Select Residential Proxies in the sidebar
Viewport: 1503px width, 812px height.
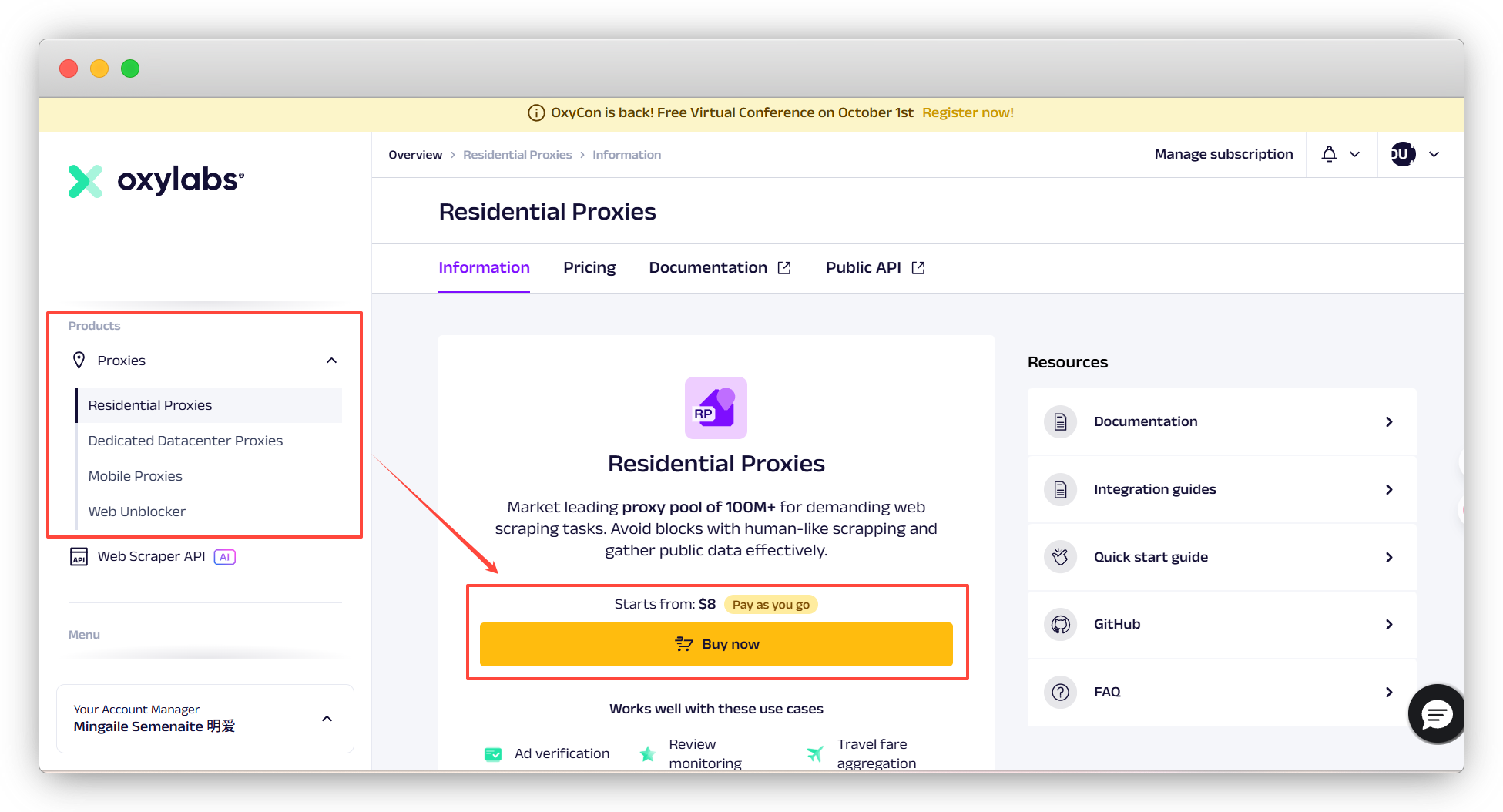coord(209,405)
